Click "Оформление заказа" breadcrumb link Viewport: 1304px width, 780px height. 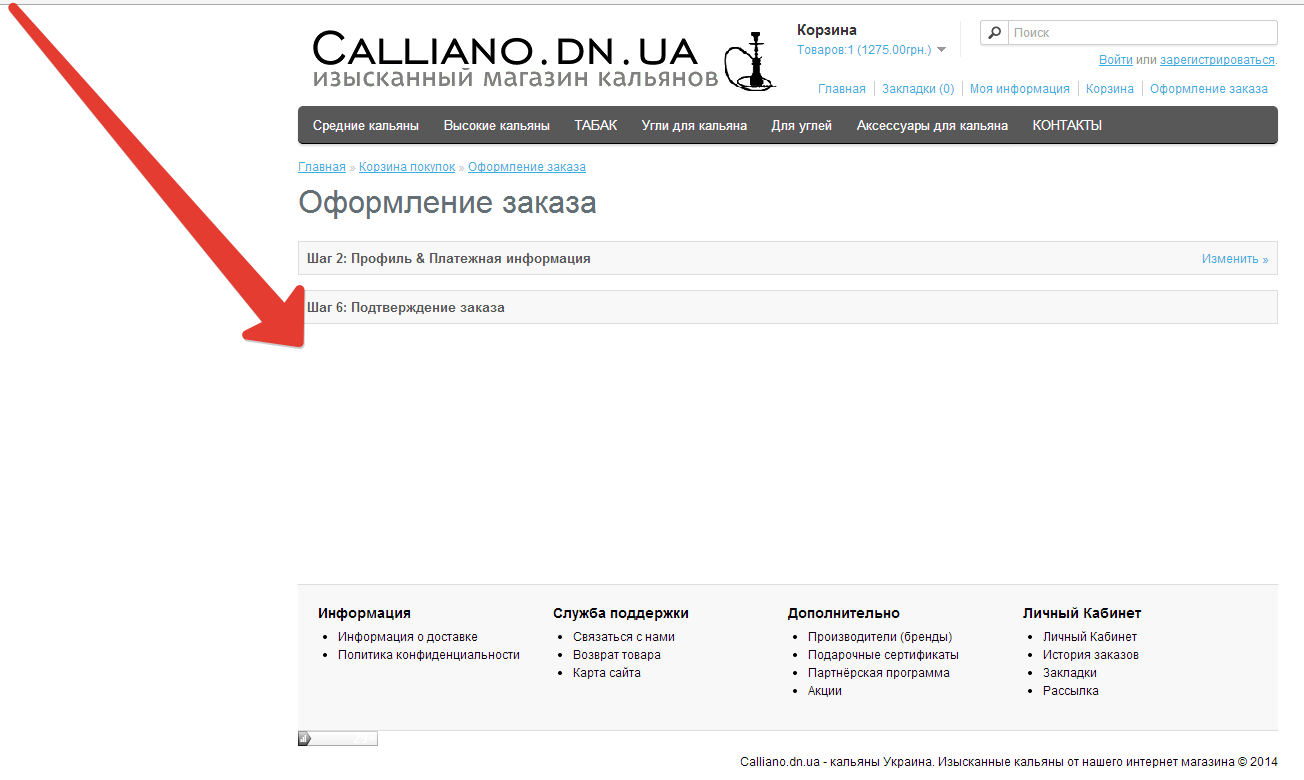pos(527,167)
